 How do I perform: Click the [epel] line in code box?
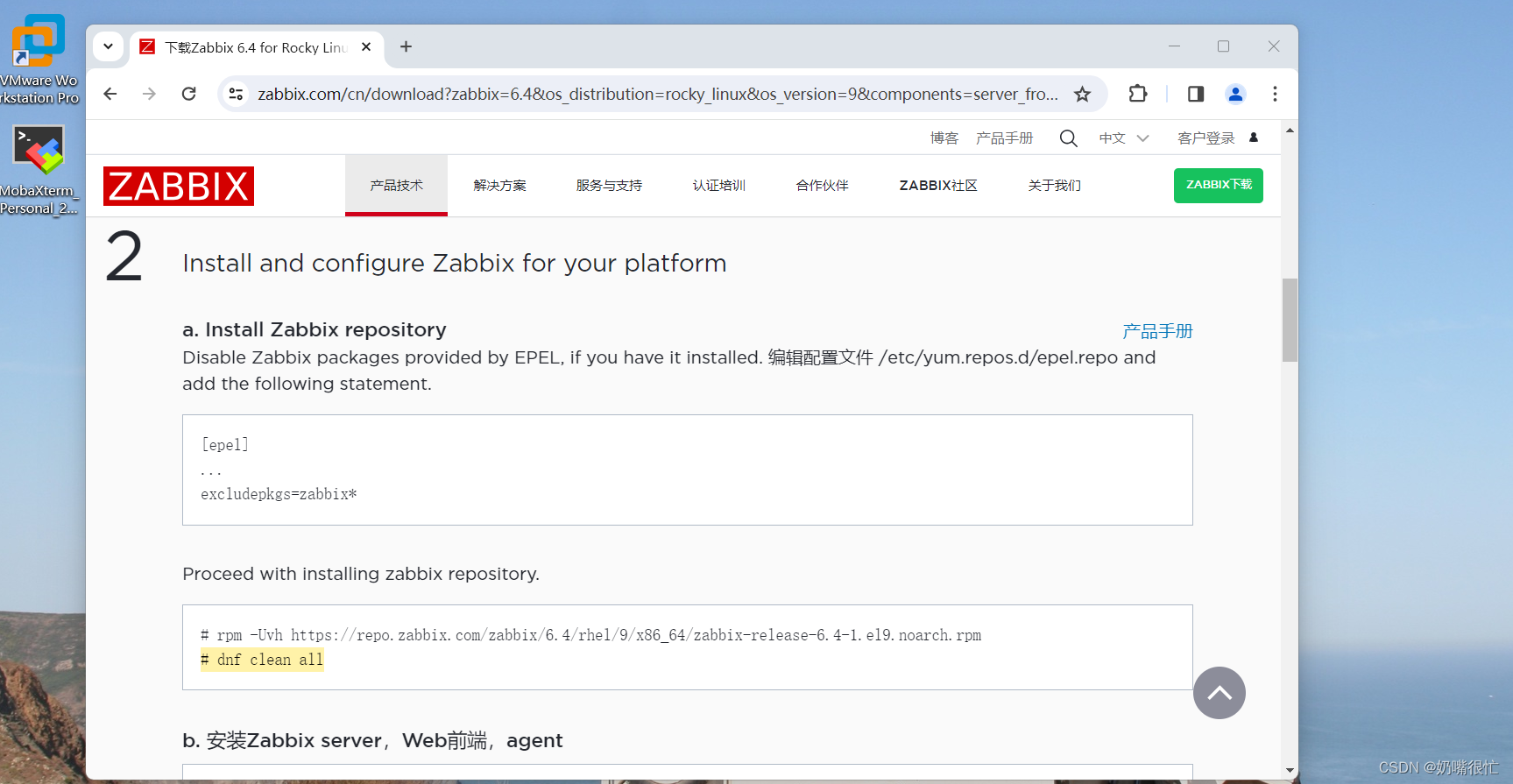coord(225,445)
